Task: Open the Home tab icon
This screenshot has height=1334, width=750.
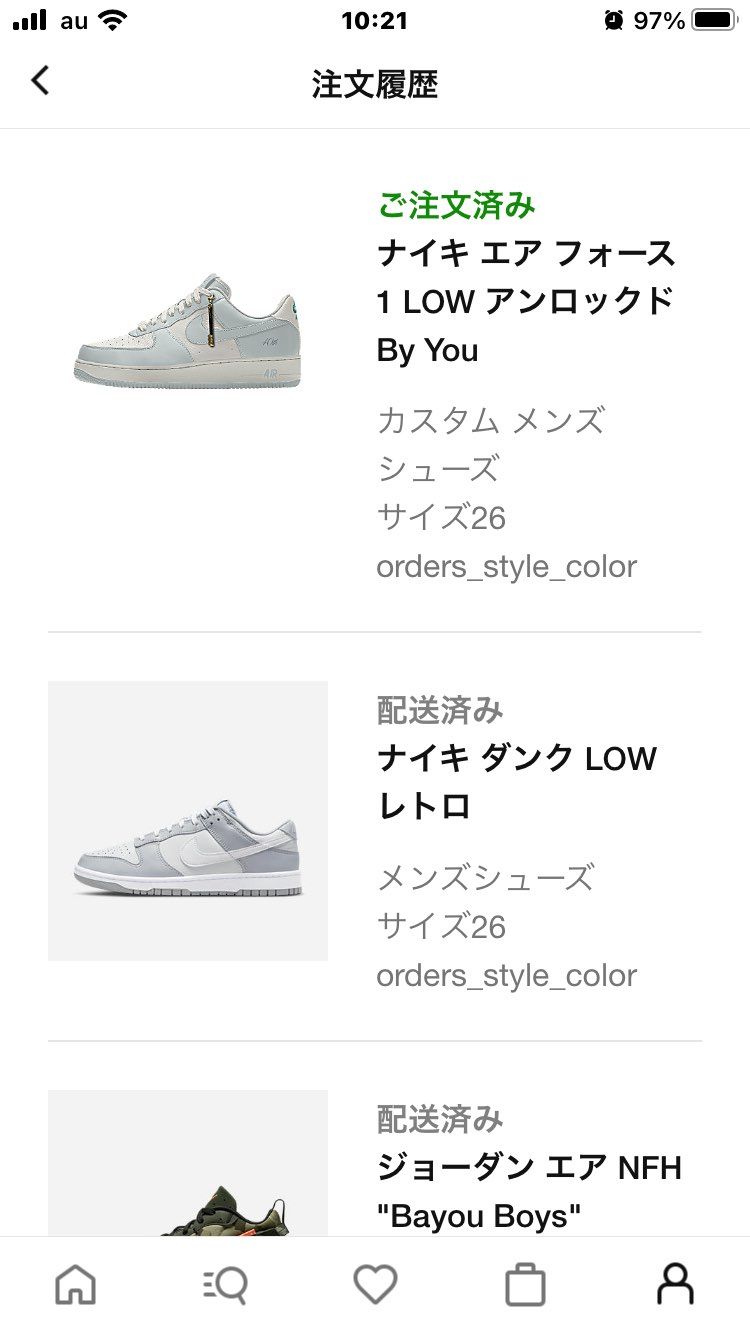Action: pos(76,1284)
